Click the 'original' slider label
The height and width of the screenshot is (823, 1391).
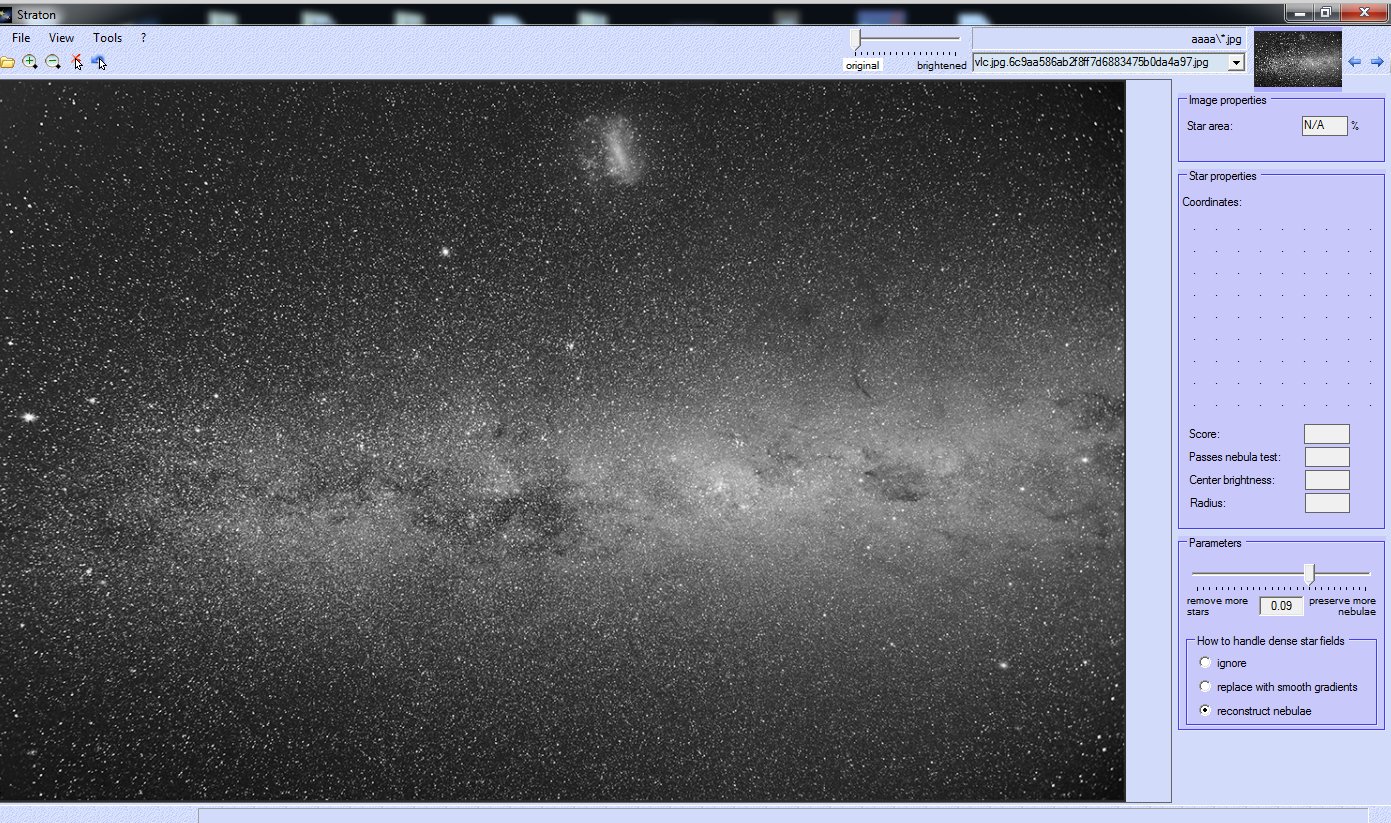coord(862,65)
